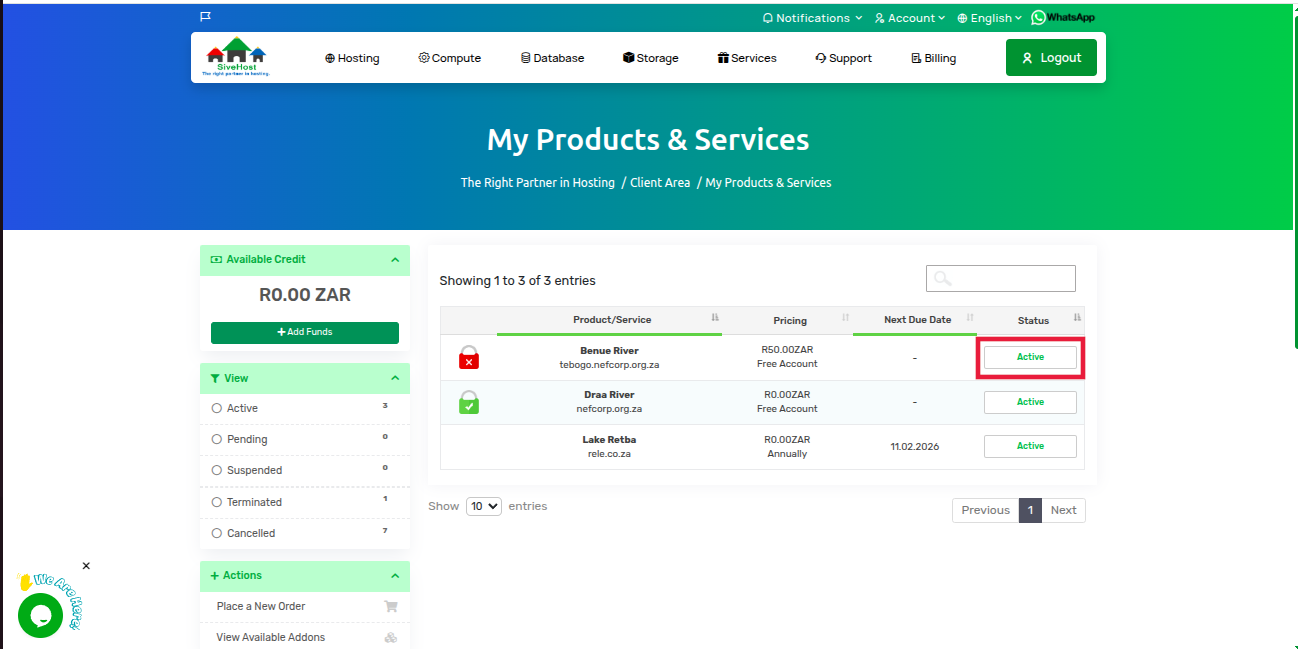Select the Pending filter radio
The height and width of the screenshot is (649, 1298).
click(x=217, y=439)
